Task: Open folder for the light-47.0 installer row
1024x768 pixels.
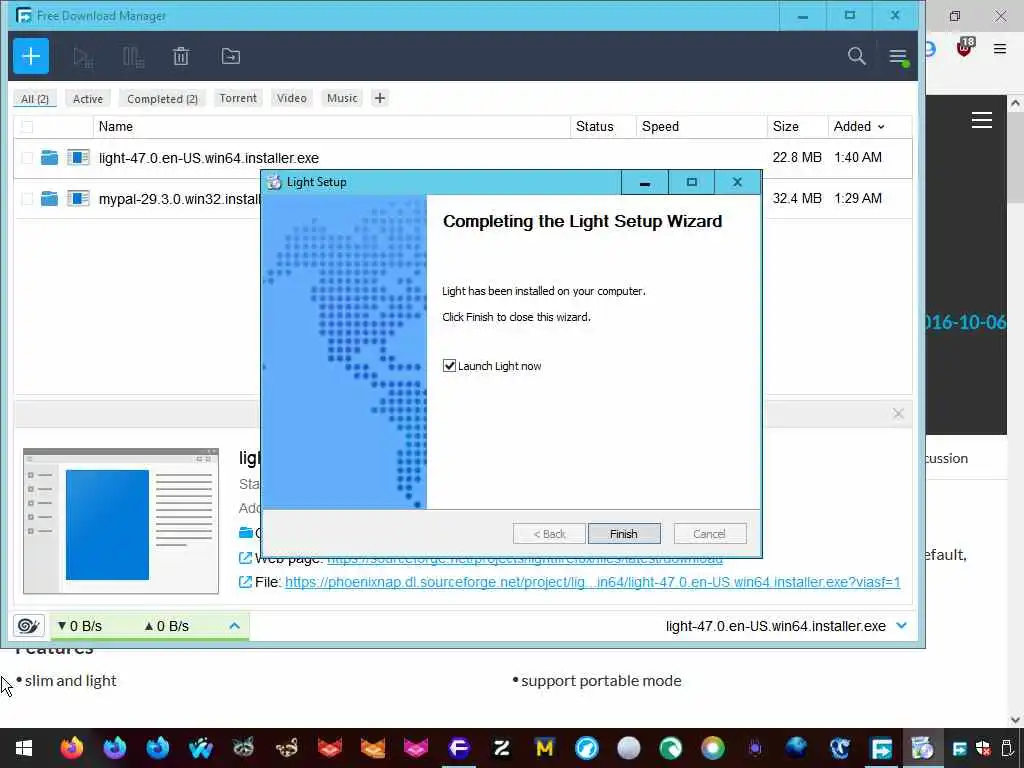Action: pyautogui.click(x=50, y=157)
